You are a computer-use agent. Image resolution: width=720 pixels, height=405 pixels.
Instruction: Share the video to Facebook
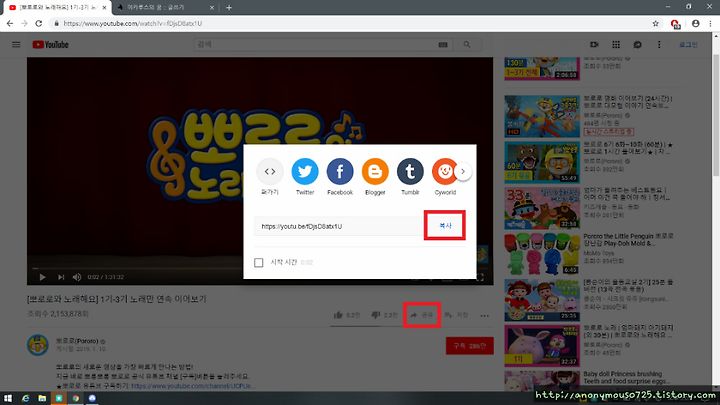[x=340, y=171]
